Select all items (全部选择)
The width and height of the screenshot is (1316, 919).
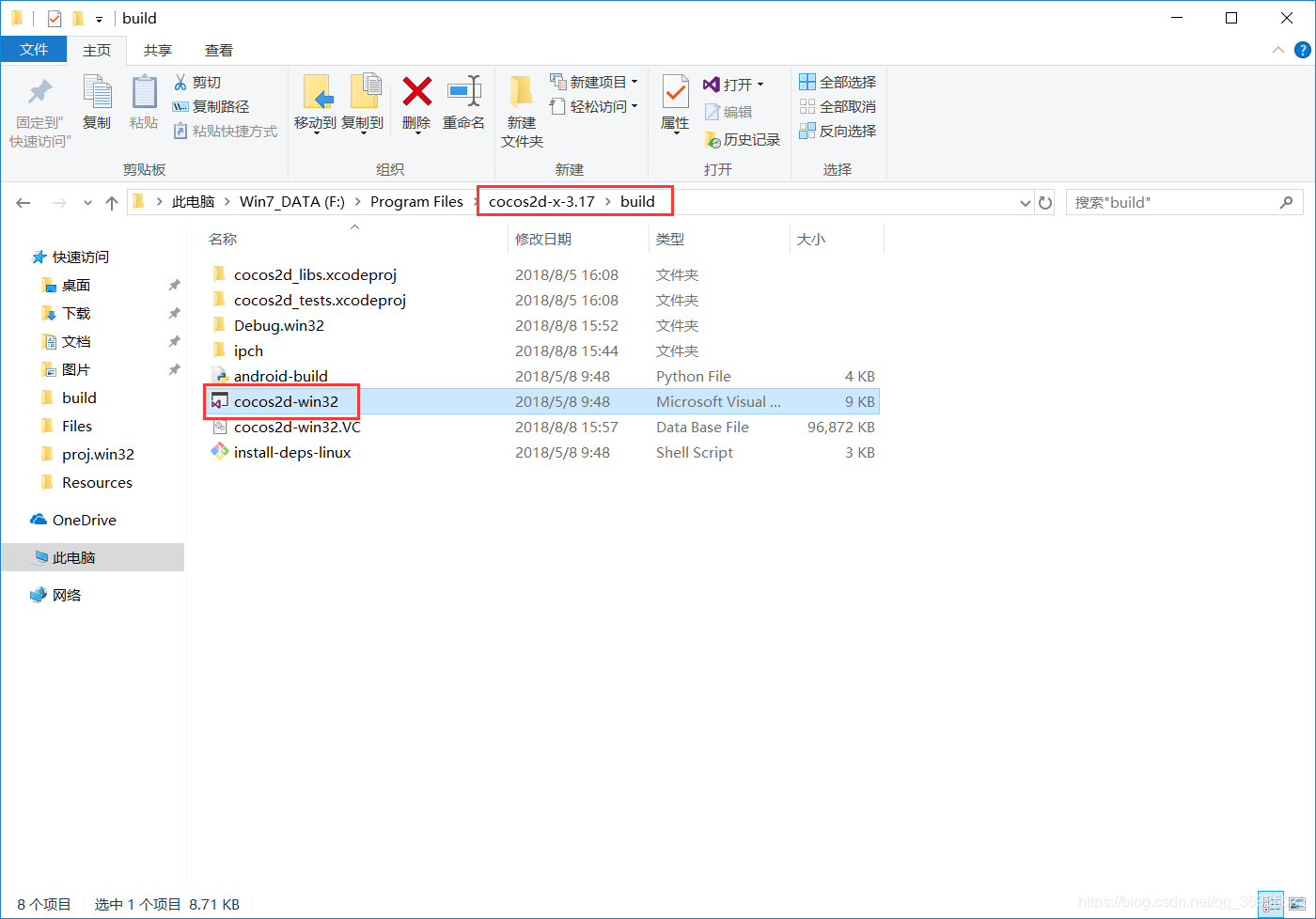point(838,83)
